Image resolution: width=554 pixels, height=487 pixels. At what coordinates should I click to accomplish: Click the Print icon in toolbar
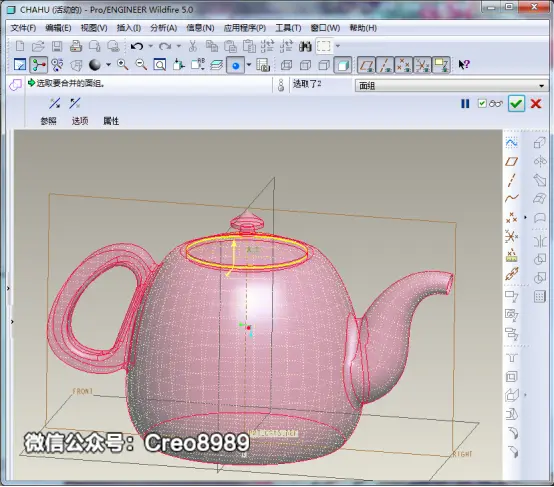click(76, 46)
